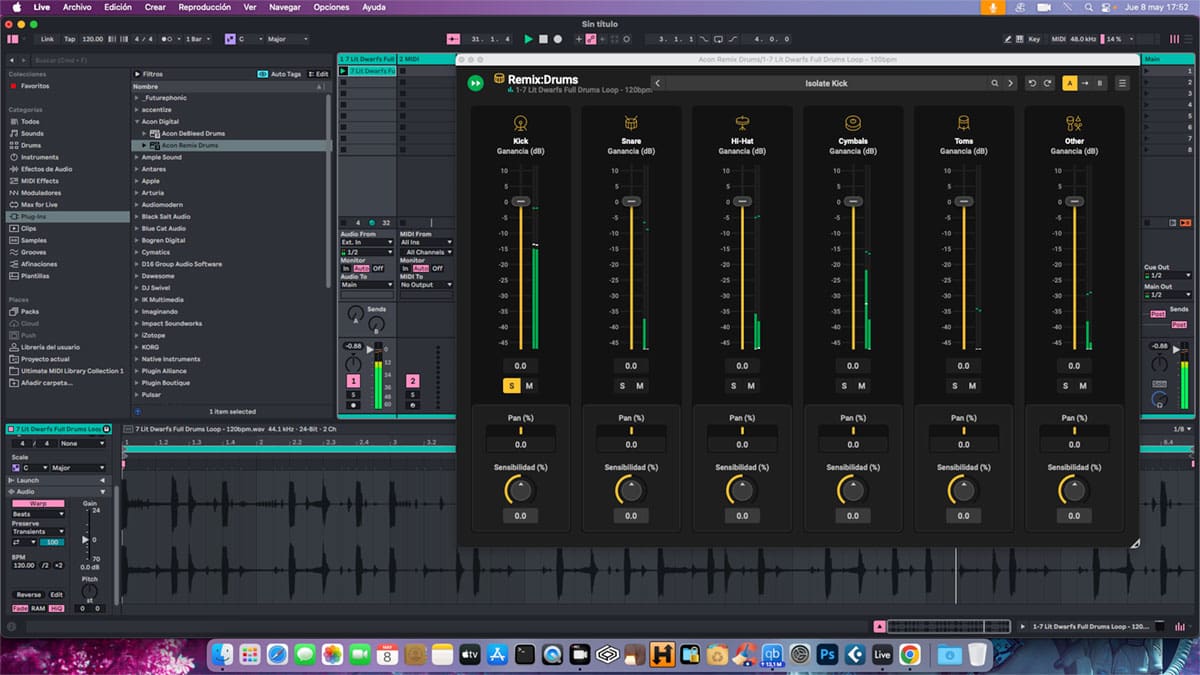The width and height of the screenshot is (1200, 675).
Task: Select A comparison state in Remix:Drums
Action: coord(1069,83)
